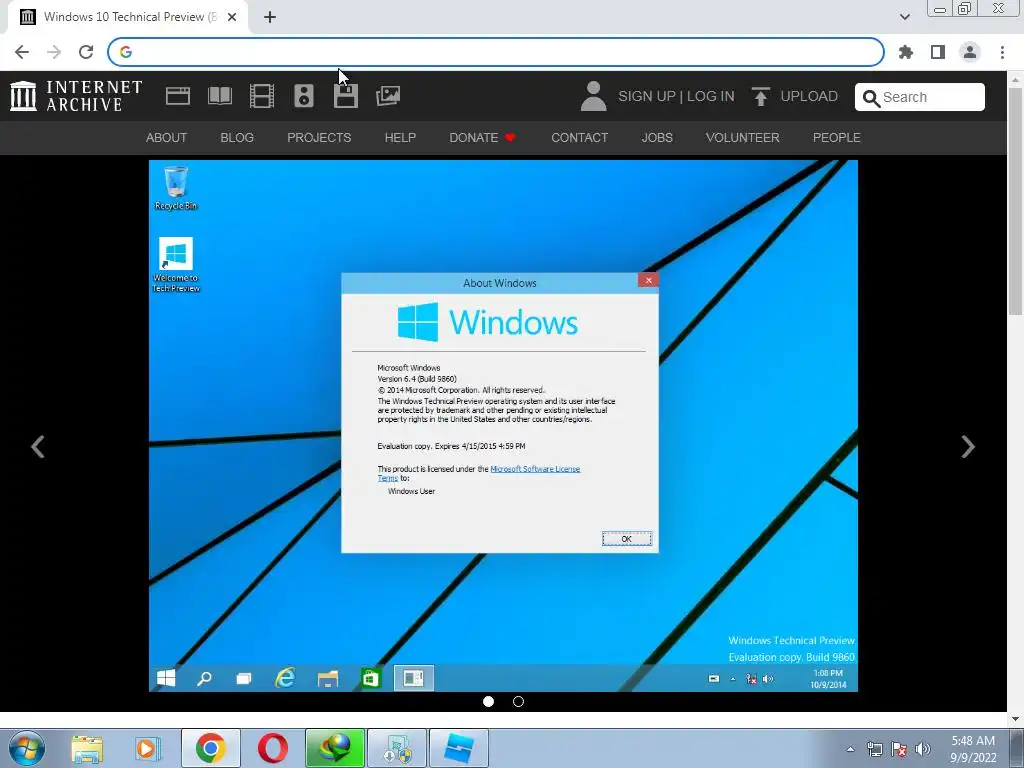The height and width of the screenshot is (768, 1024).
Task: Go back to previous page
Action: point(22,52)
